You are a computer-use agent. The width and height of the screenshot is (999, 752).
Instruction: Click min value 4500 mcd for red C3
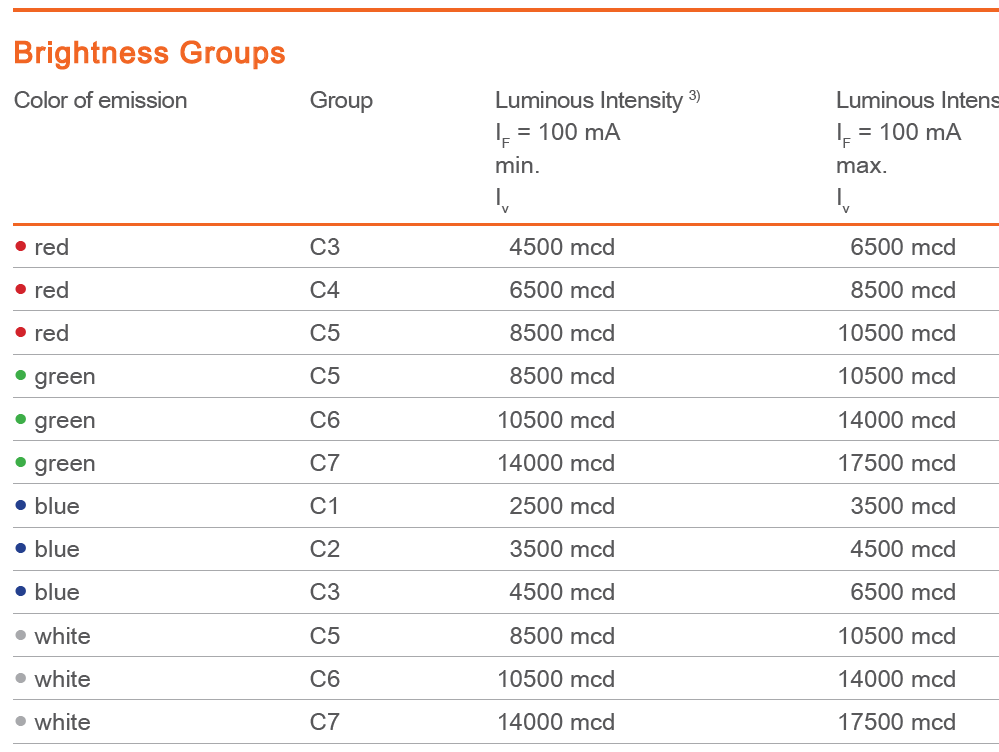pos(562,247)
